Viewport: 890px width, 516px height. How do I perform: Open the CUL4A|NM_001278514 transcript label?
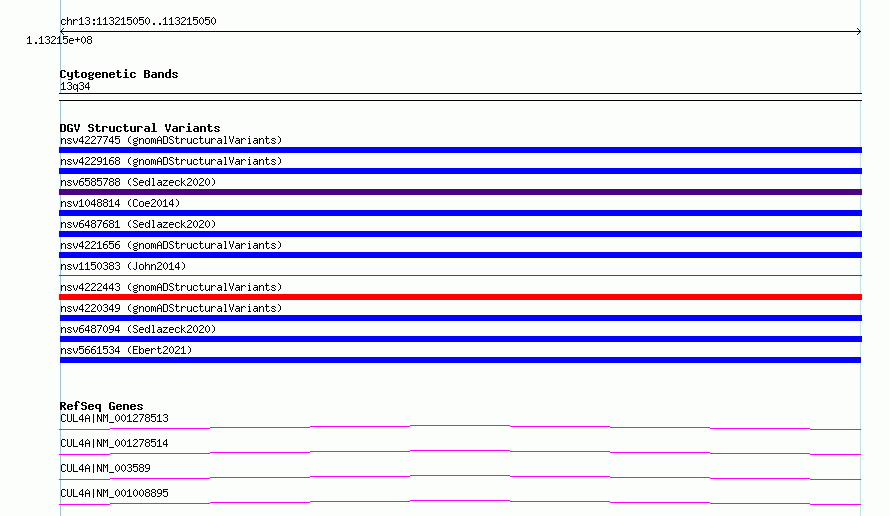[114, 443]
